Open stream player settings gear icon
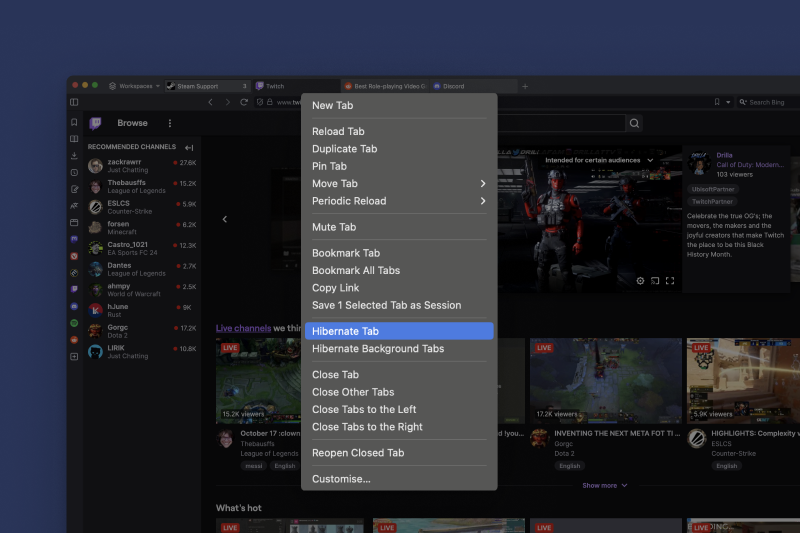The height and width of the screenshot is (533, 800). tap(640, 281)
